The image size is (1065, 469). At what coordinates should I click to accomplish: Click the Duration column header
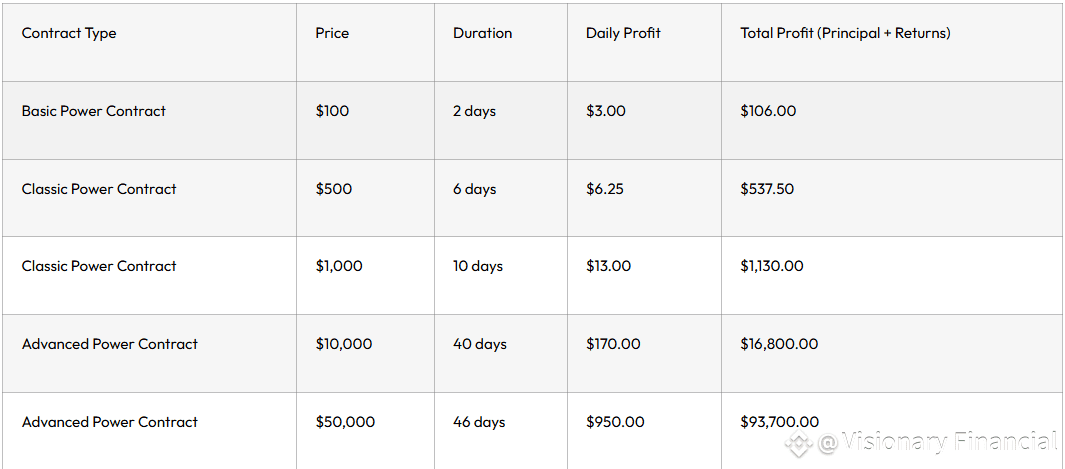[482, 33]
